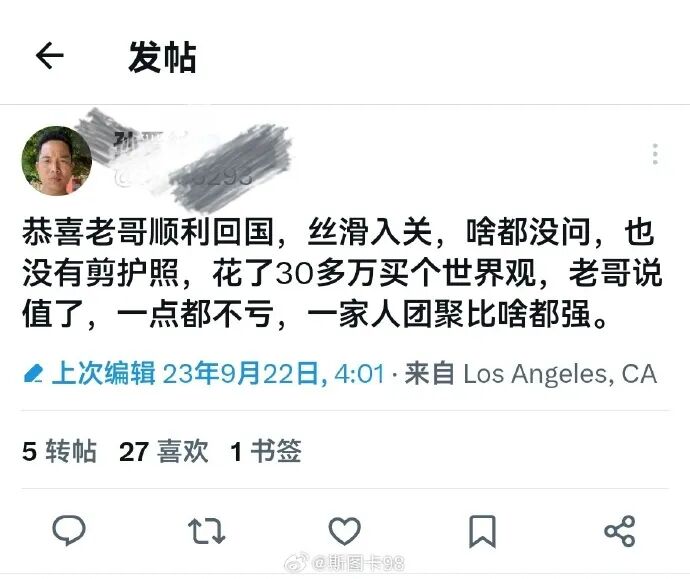Open the 1 书签 count
Image resolution: width=690 pixels, height=579 pixels.
pos(266,451)
